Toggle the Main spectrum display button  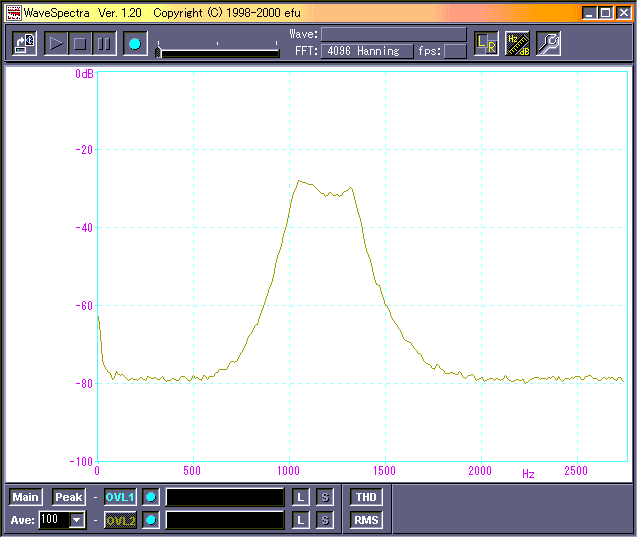pyautogui.click(x=26, y=497)
